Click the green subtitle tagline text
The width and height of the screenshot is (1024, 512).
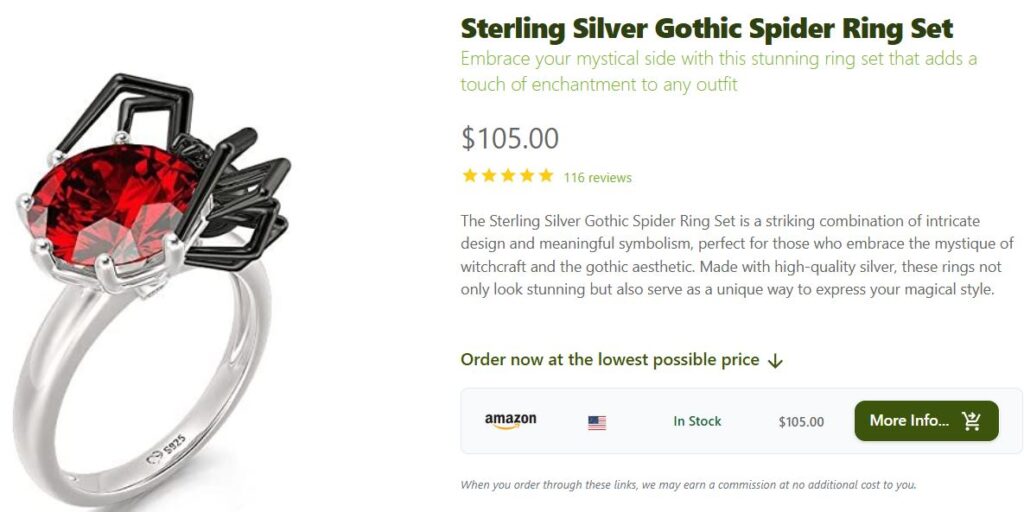click(718, 71)
